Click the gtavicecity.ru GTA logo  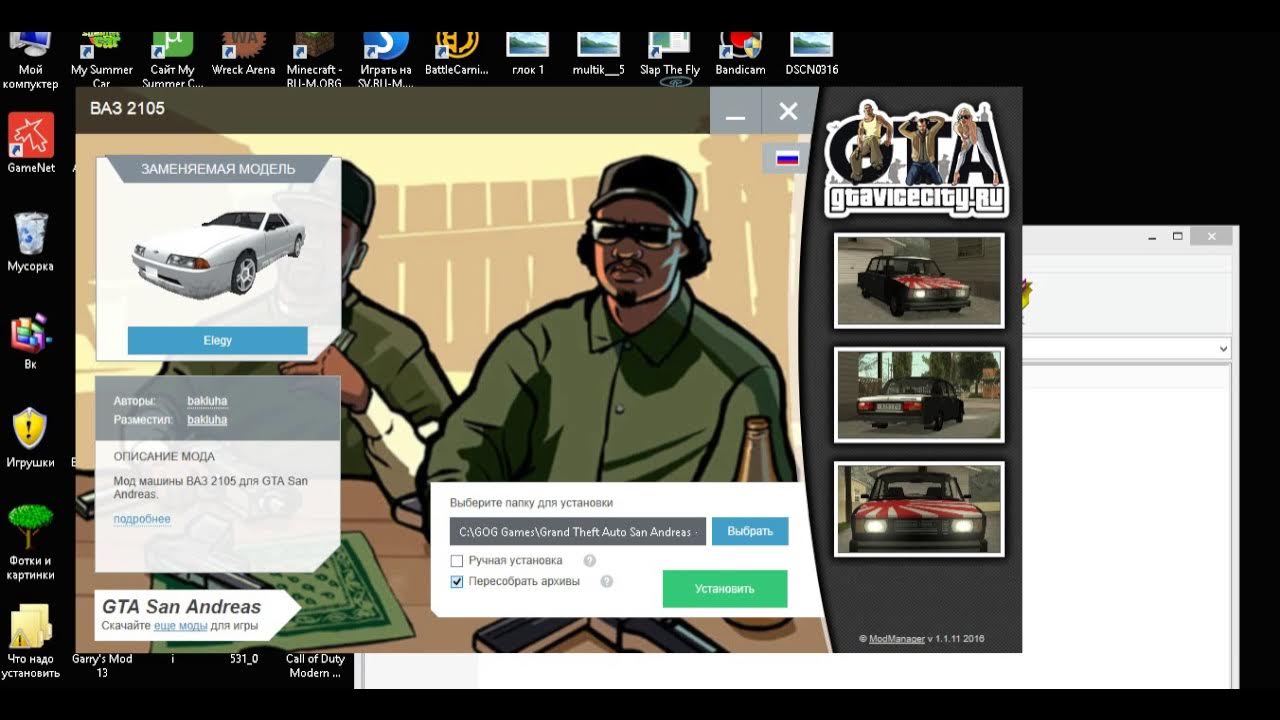coord(917,158)
